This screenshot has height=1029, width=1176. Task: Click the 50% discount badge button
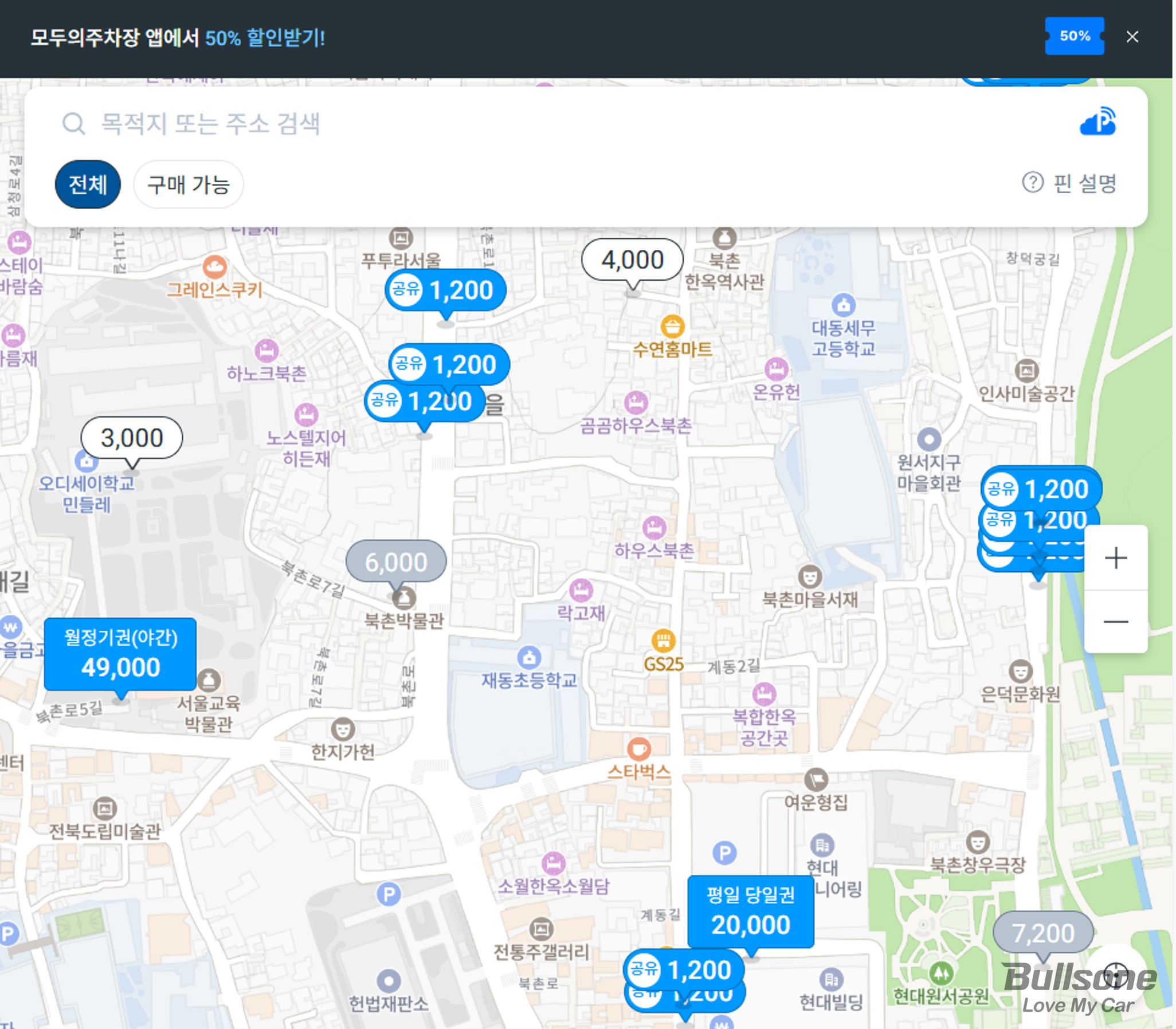coord(1075,36)
